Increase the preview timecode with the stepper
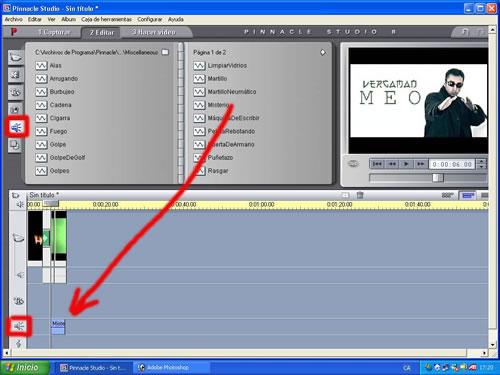500x375 pixels. (481, 161)
